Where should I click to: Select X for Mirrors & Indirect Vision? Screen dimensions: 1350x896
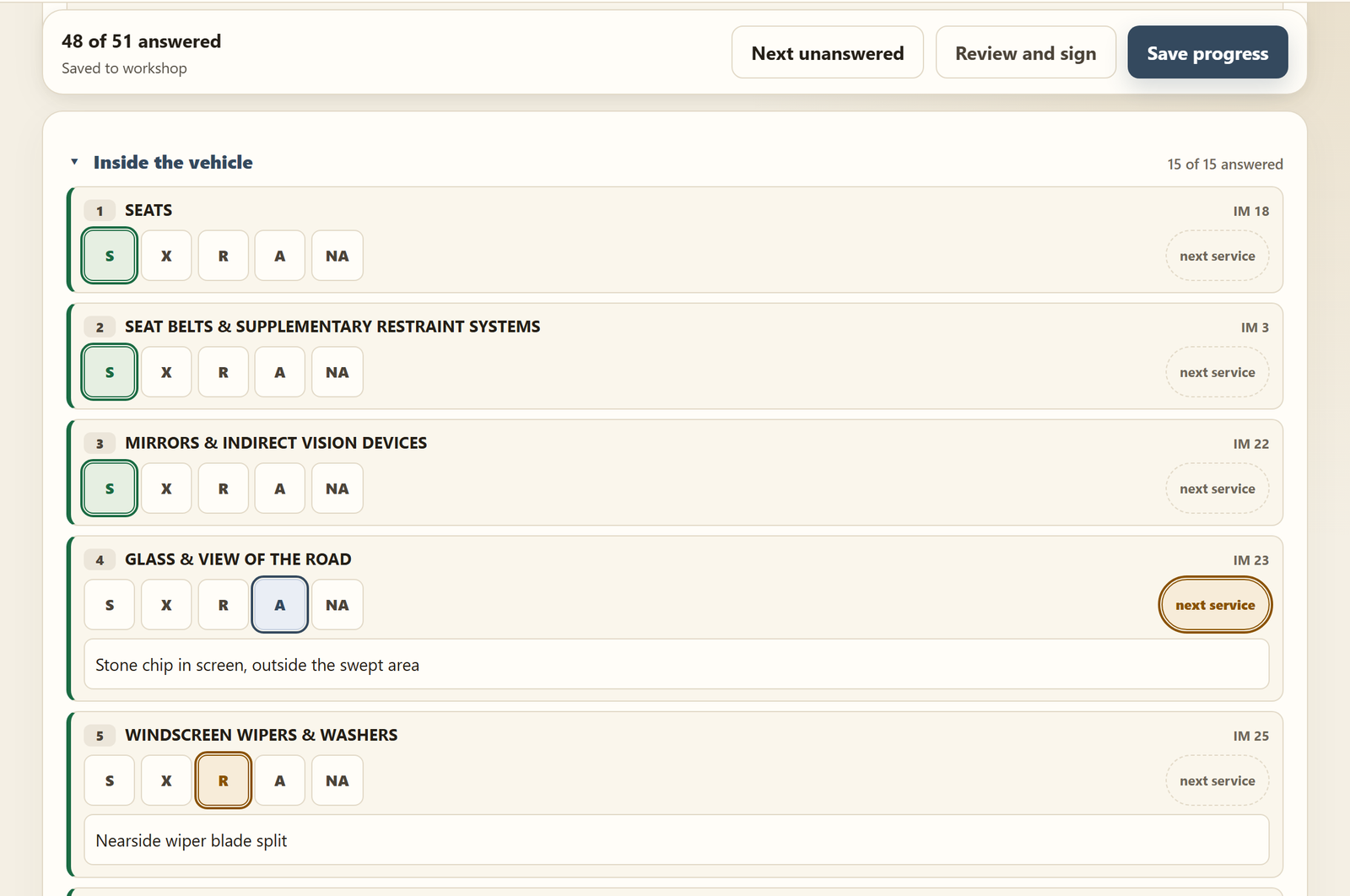pos(166,488)
